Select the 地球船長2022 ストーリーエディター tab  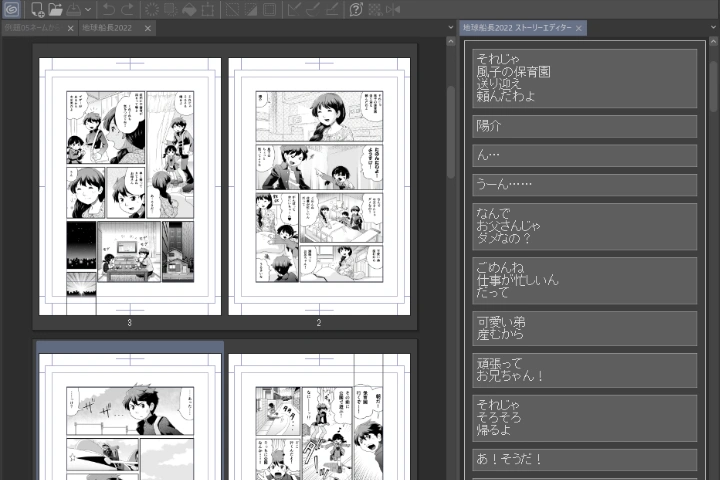point(517,28)
